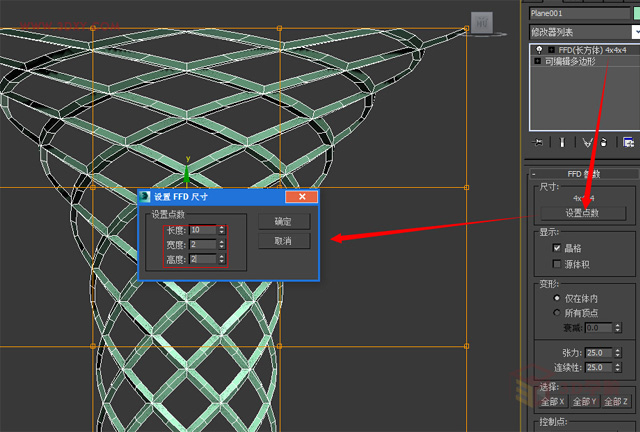Close the 设置 FFD 尺寸 dialog

(x=302, y=197)
